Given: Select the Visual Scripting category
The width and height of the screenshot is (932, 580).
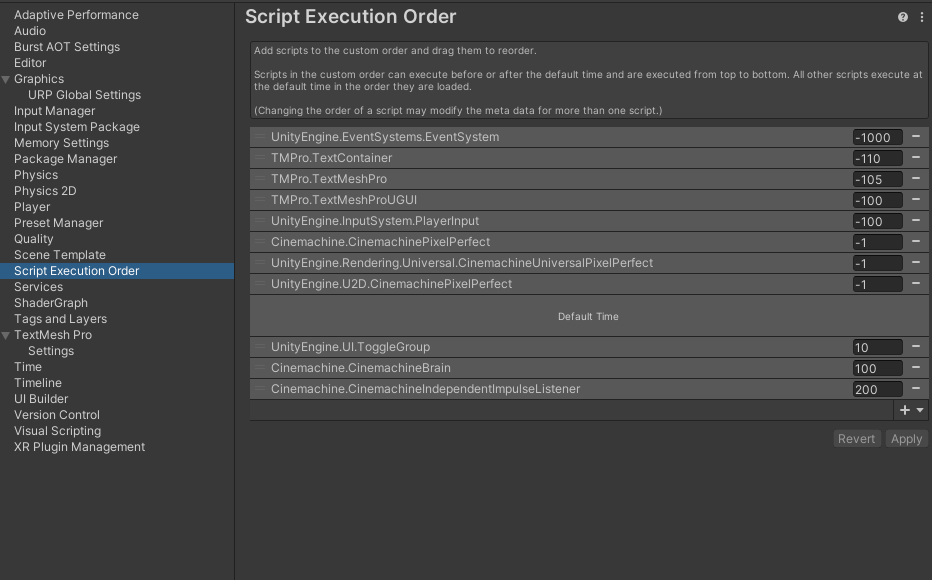Looking at the screenshot, I should pos(58,431).
